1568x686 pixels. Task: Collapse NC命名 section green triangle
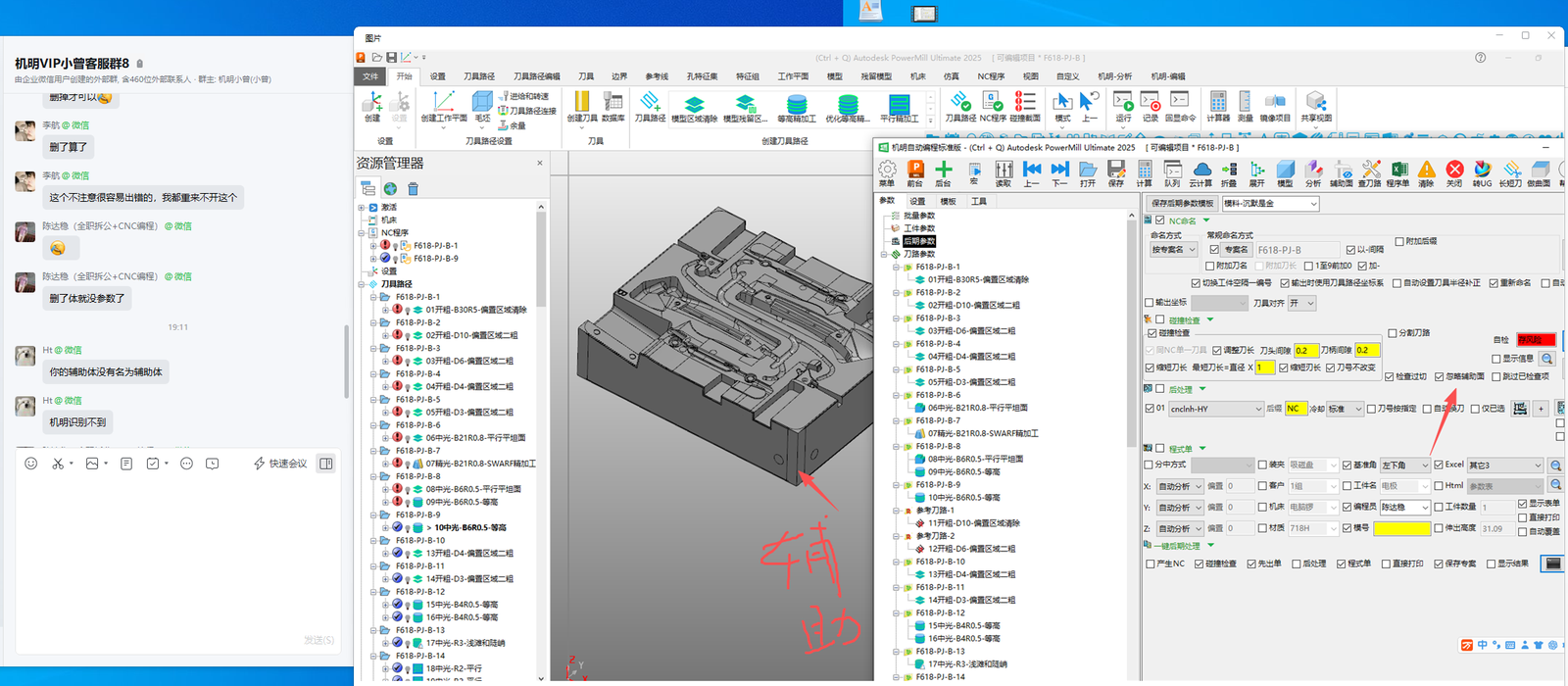point(1206,220)
